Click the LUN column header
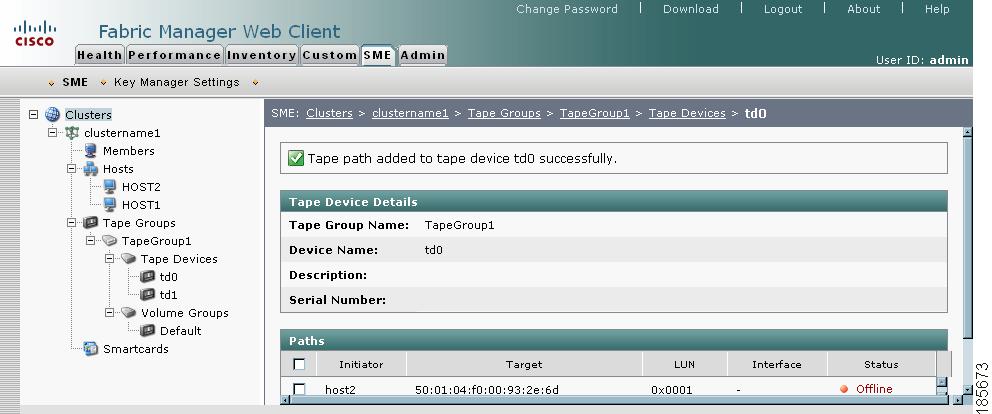The height and width of the screenshot is (414, 992). (685, 364)
